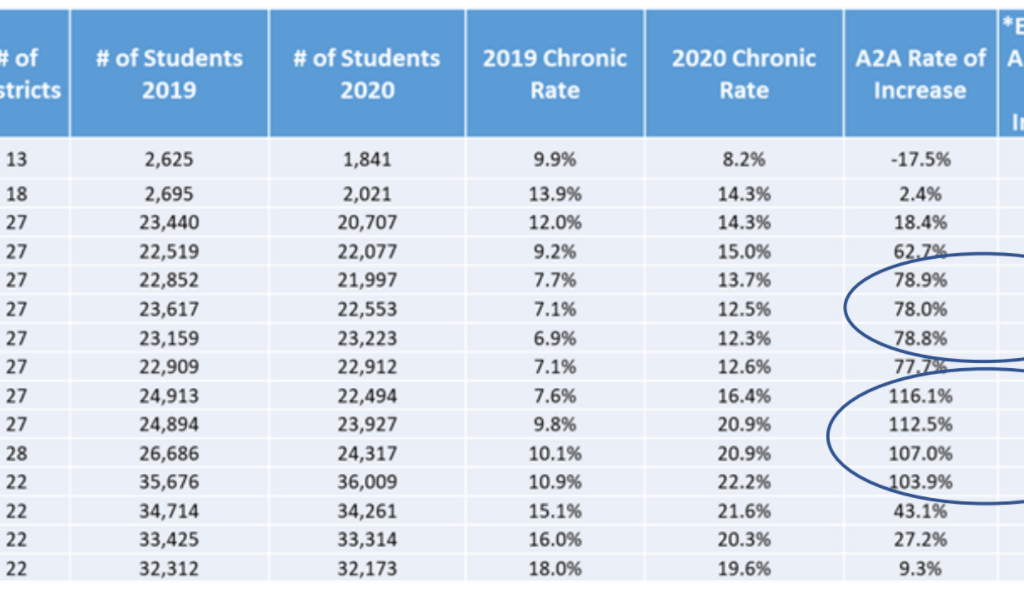Click the cell showing 36,009 students

pos(366,483)
